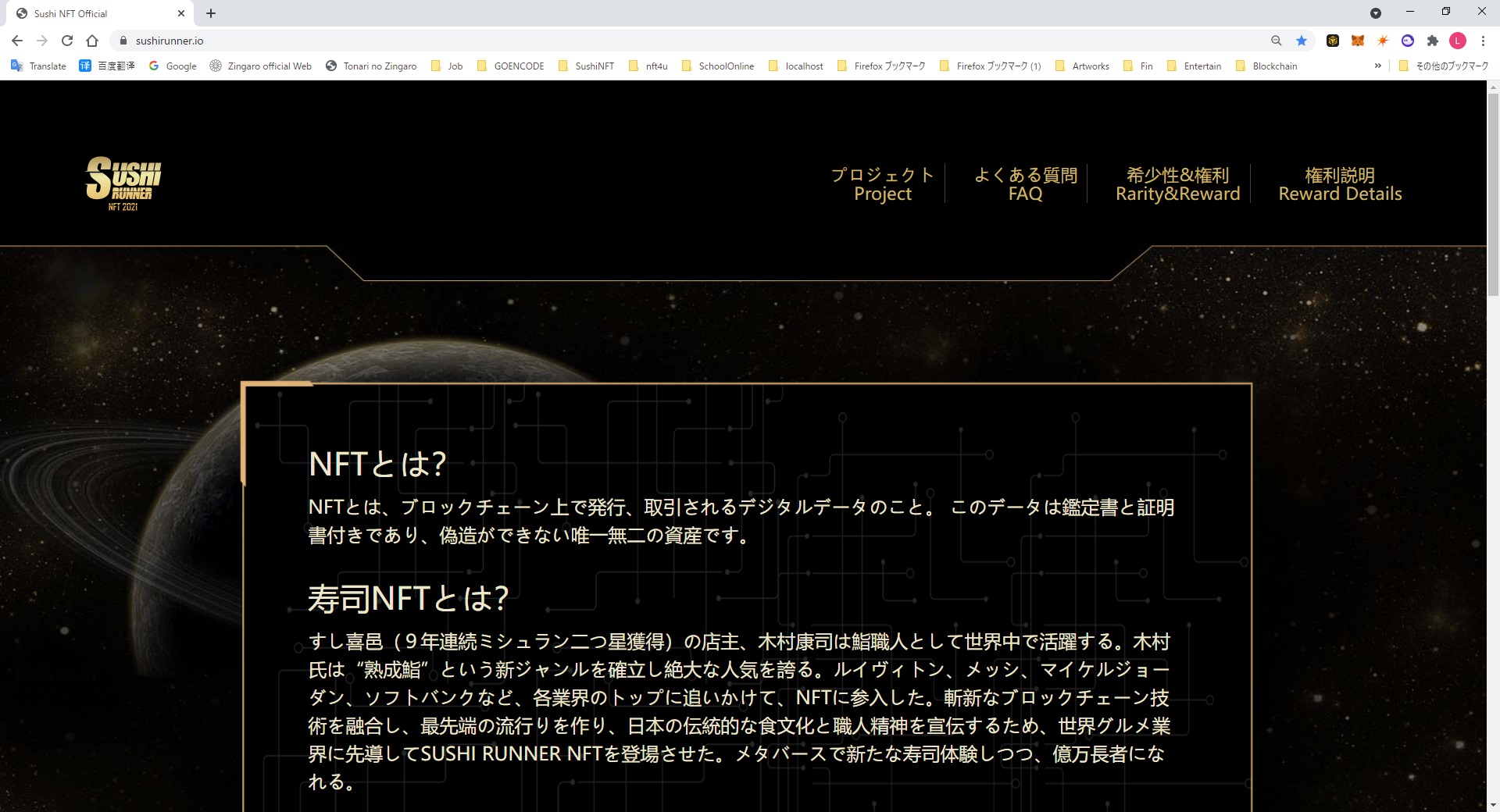This screenshot has width=1500, height=812.
Task: Go to the browser home page
Action: point(92,41)
